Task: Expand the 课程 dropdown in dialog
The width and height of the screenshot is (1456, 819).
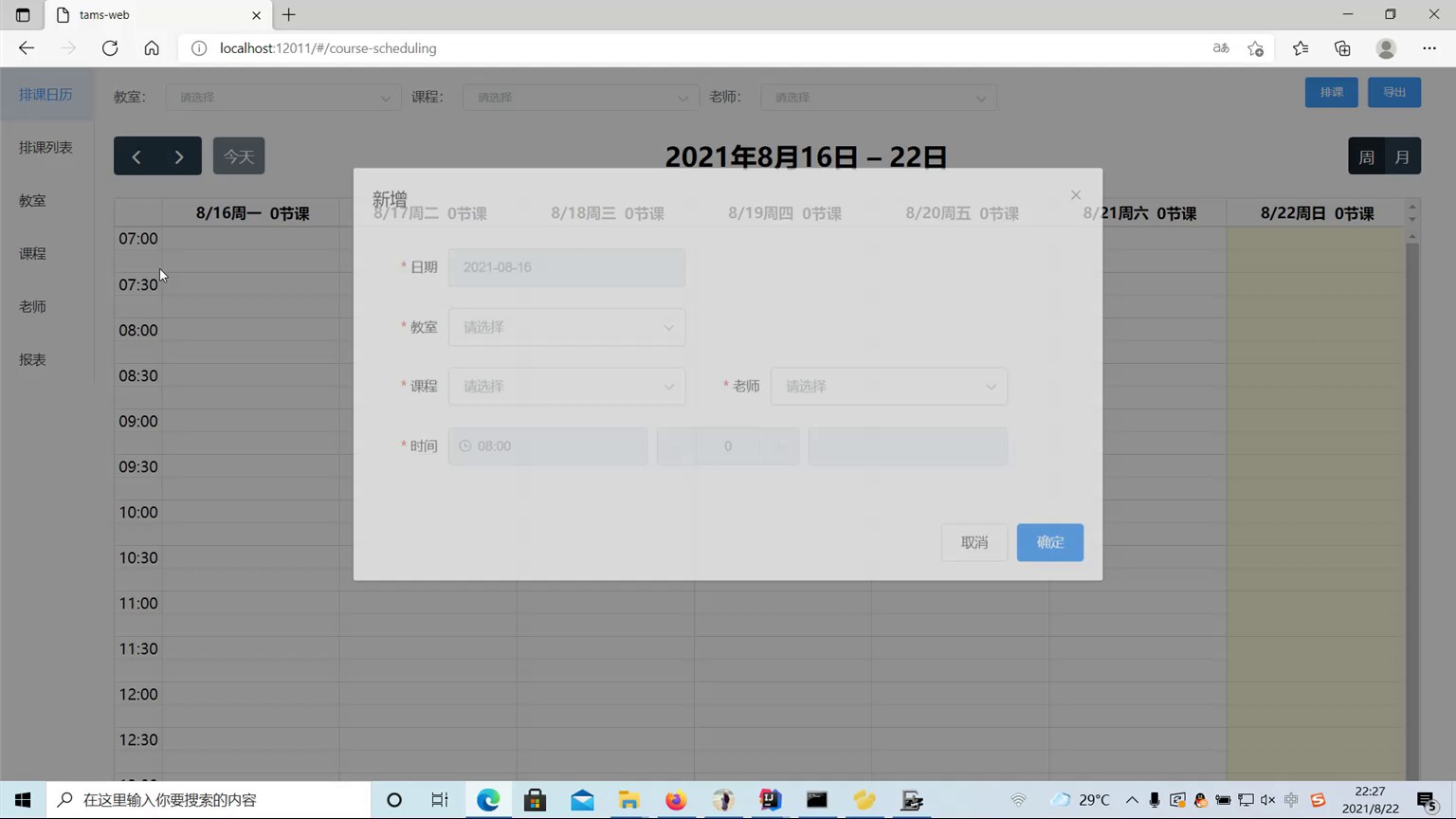Action: (567, 387)
